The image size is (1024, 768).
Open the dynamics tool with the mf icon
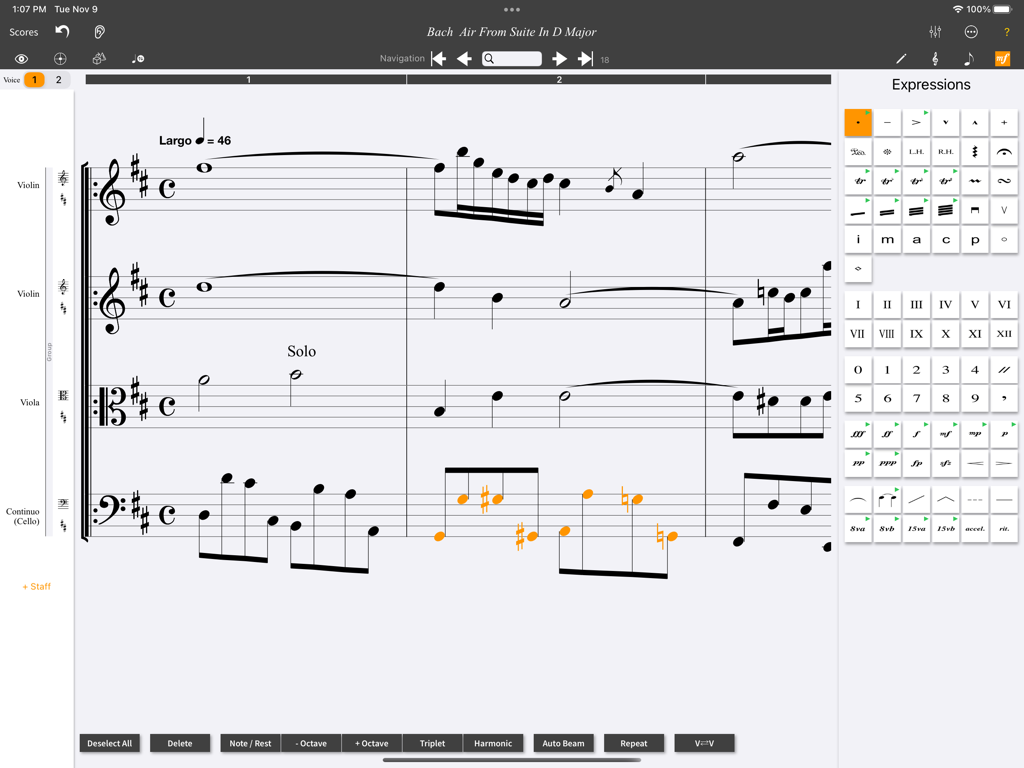click(1000, 58)
